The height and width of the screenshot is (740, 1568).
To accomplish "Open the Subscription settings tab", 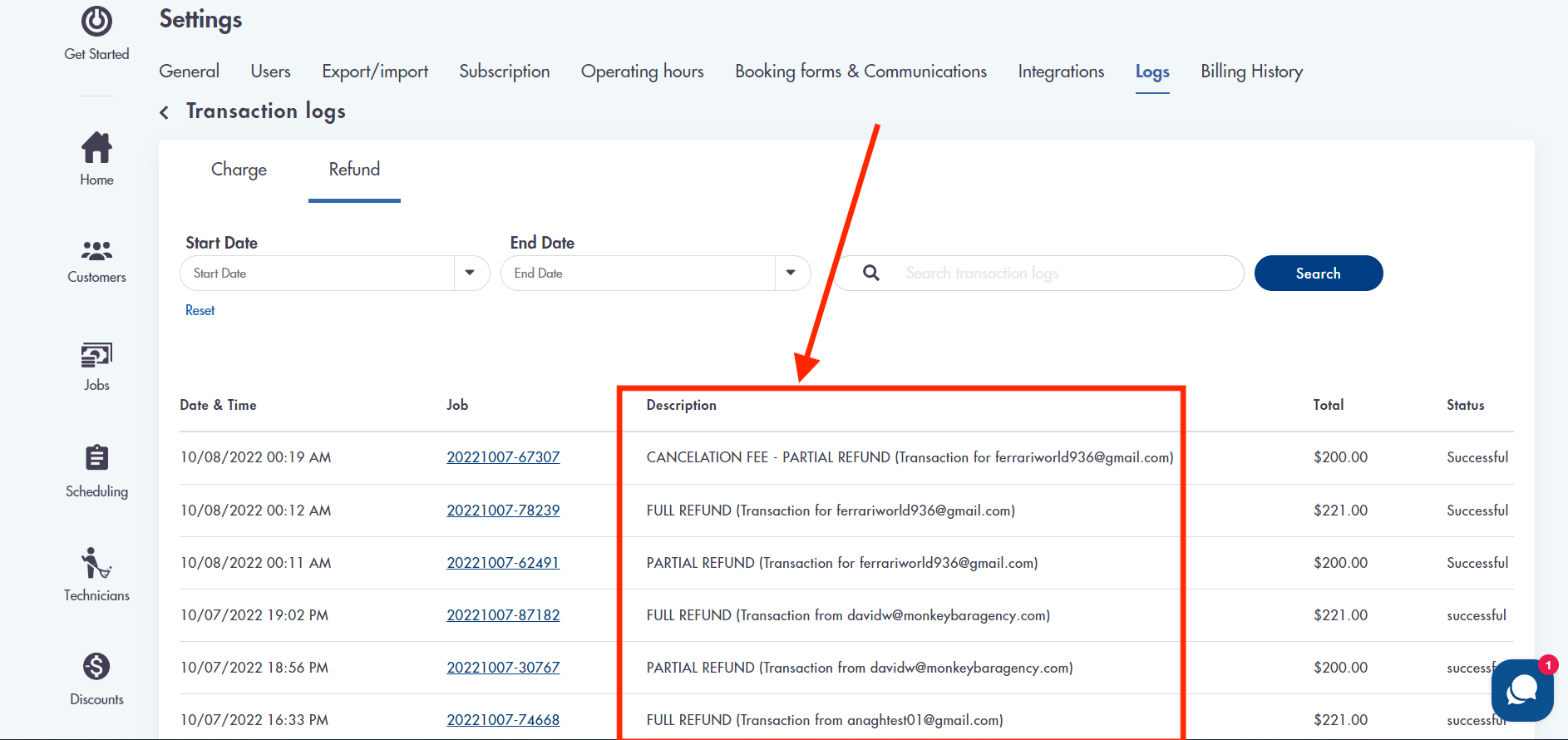I will [x=504, y=72].
